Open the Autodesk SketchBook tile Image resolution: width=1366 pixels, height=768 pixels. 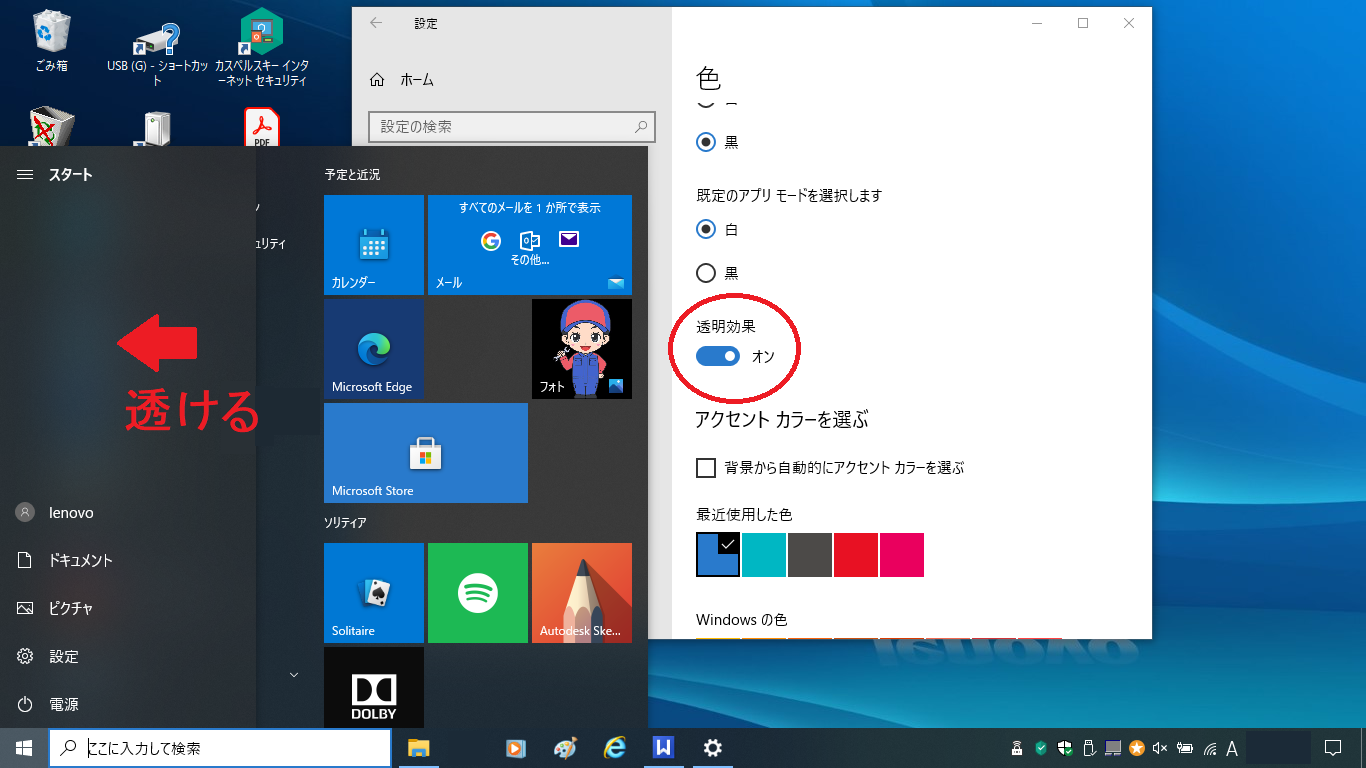(582, 593)
